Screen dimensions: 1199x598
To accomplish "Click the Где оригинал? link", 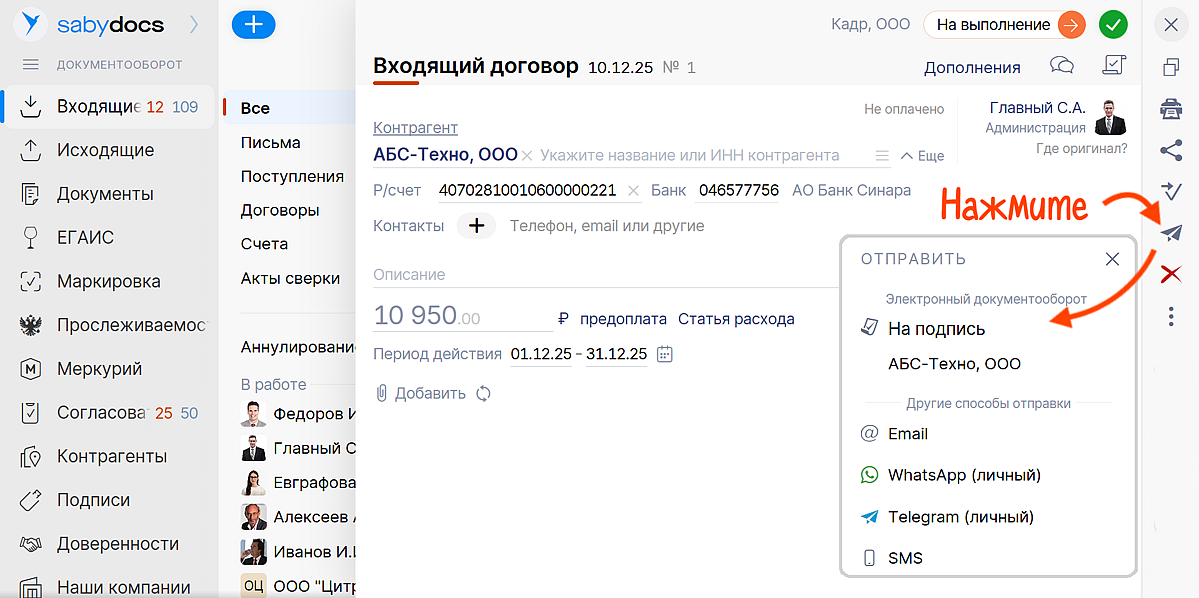I will 1081,148.
